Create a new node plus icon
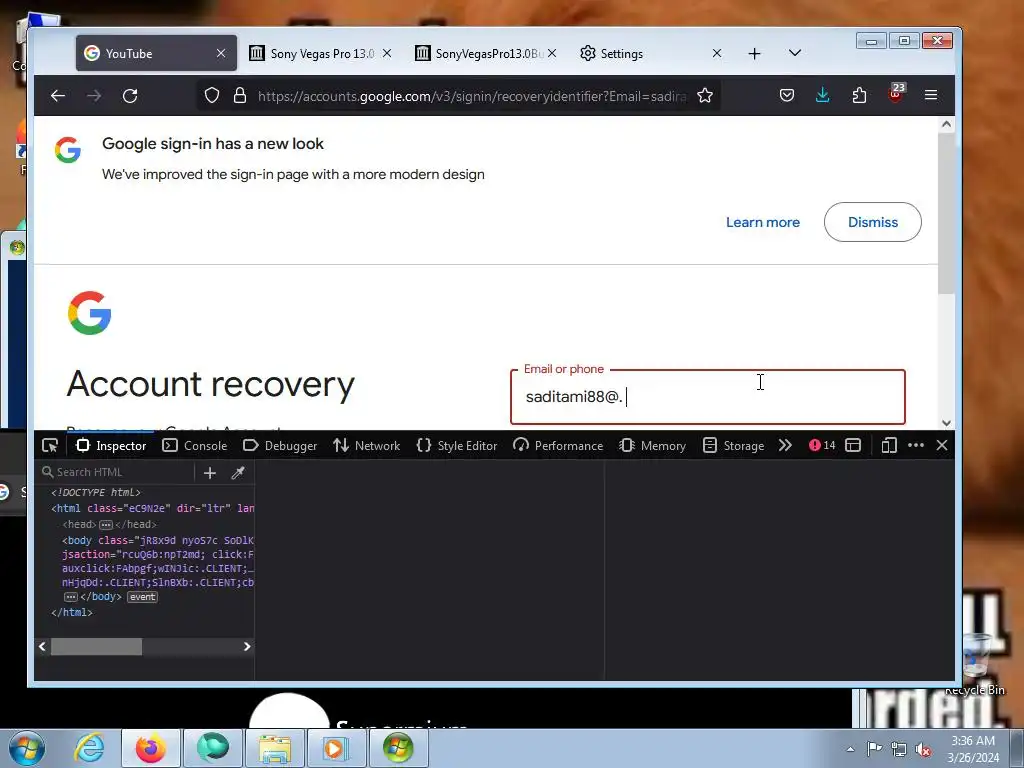1024x768 pixels. (210, 473)
